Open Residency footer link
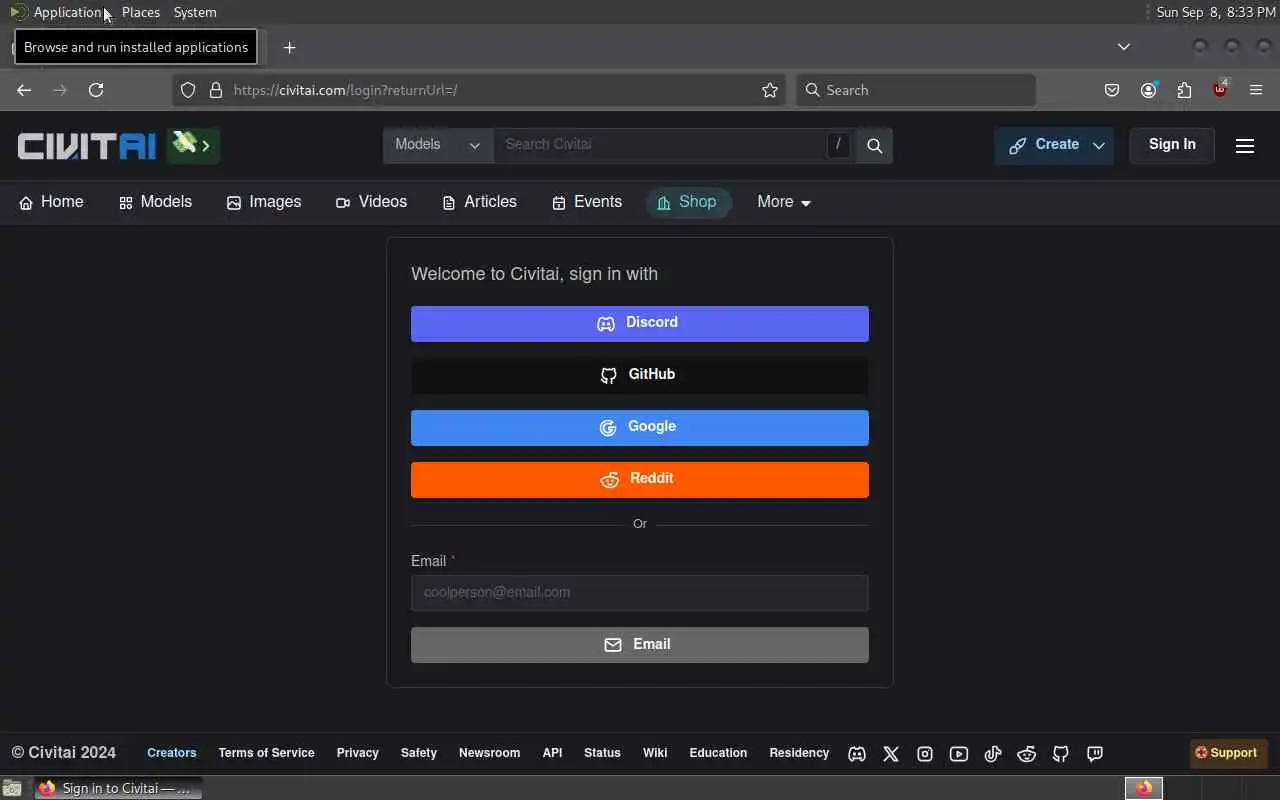This screenshot has height=800, width=1280. (799, 753)
